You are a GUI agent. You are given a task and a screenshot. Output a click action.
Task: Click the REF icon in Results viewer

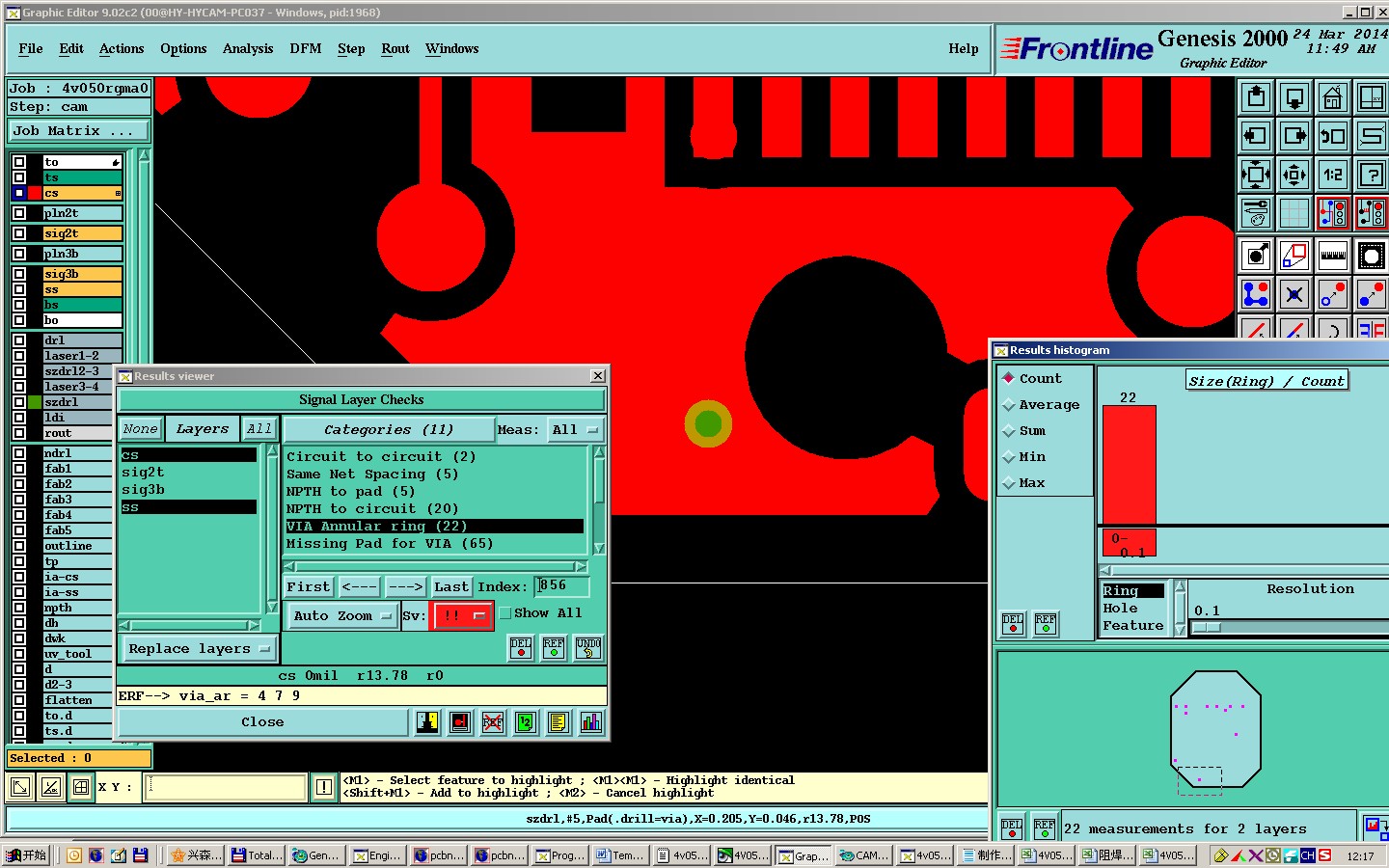pos(554,648)
